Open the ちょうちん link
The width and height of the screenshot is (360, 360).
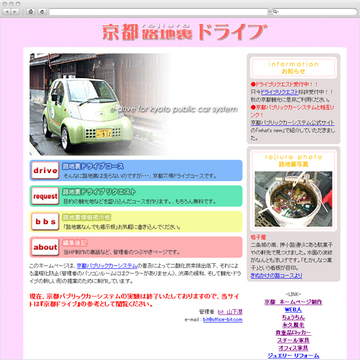[293, 318]
